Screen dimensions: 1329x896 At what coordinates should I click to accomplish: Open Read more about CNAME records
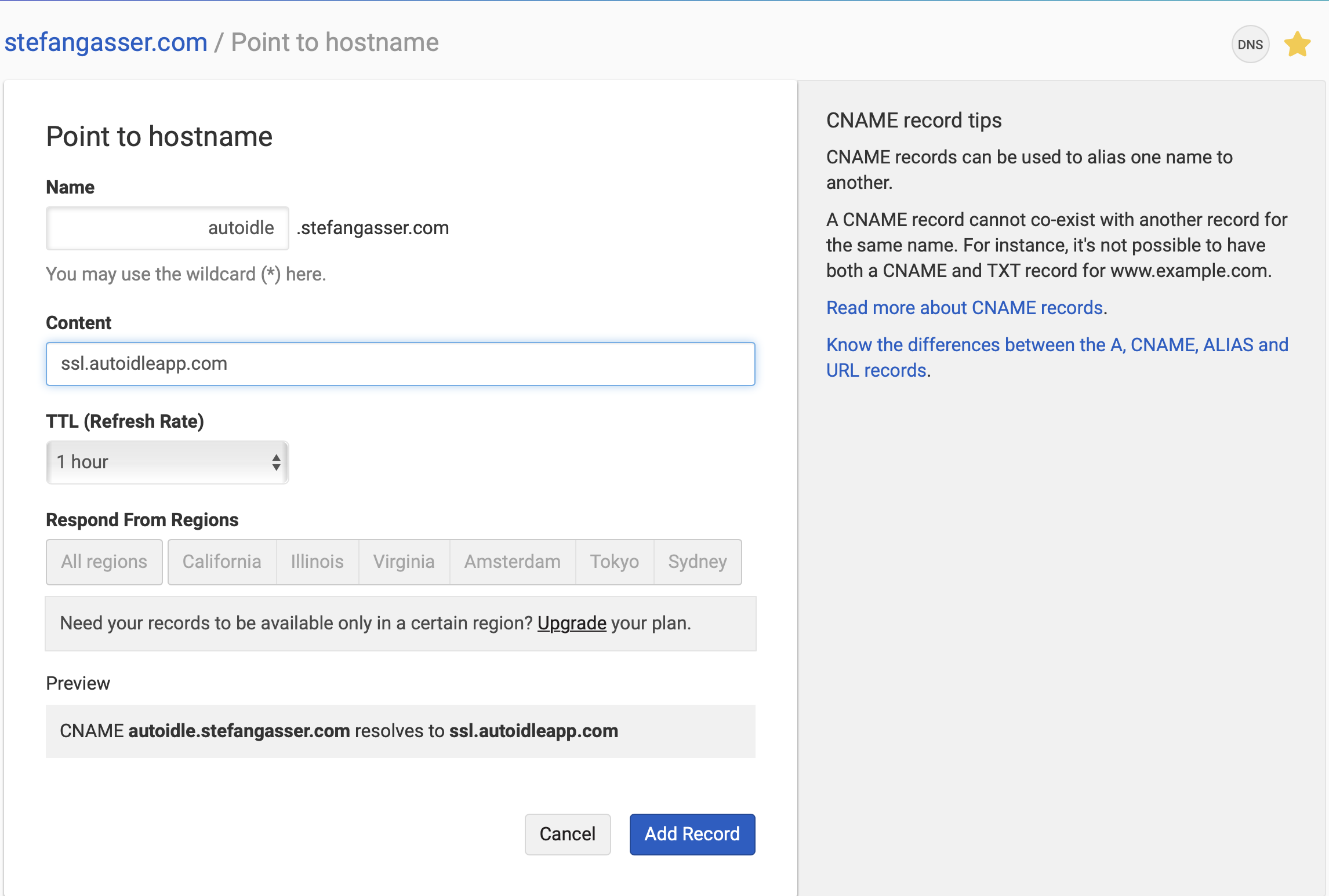964,308
